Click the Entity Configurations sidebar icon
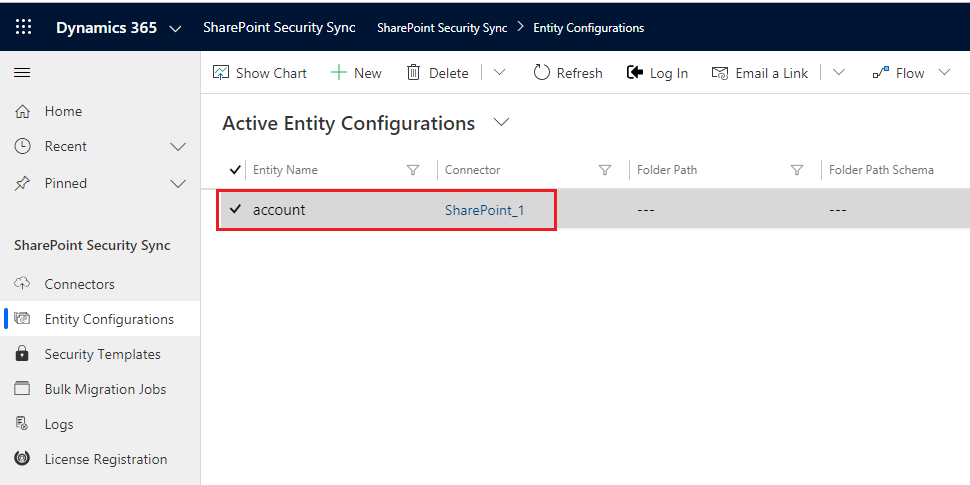This screenshot has width=970, height=485. tap(22, 319)
